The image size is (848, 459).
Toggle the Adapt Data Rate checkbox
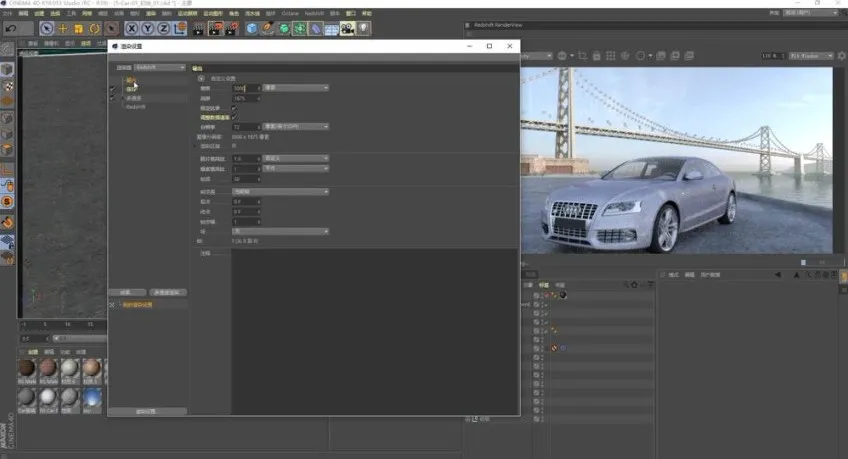click(234, 117)
